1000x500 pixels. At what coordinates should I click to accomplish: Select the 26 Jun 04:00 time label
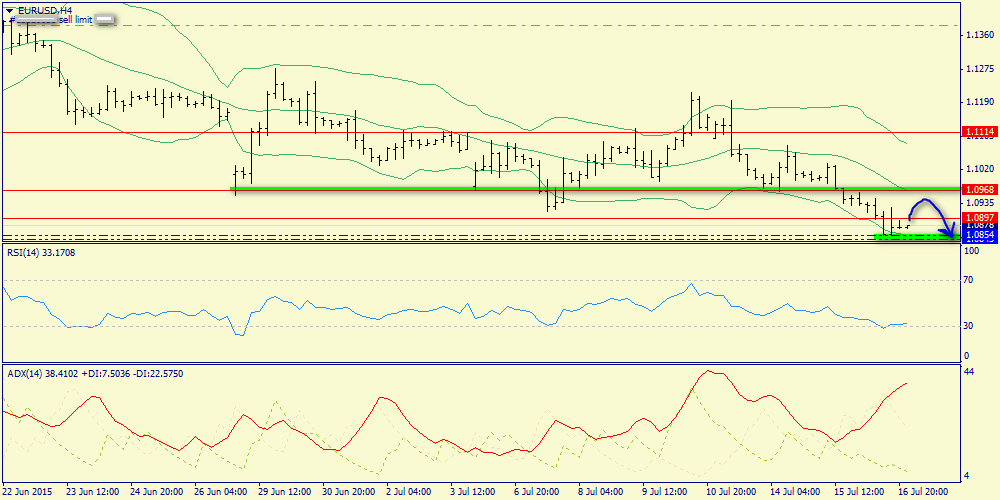[x=221, y=492]
